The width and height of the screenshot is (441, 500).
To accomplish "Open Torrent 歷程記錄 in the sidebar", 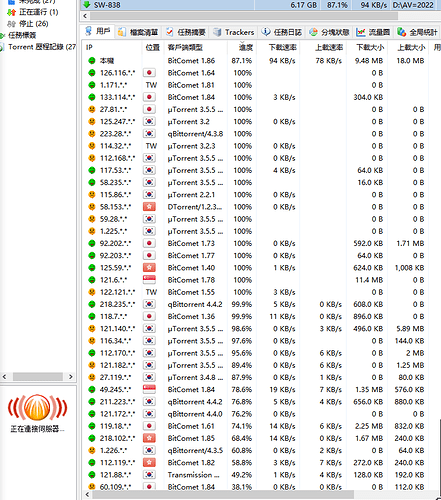I will tap(42, 47).
